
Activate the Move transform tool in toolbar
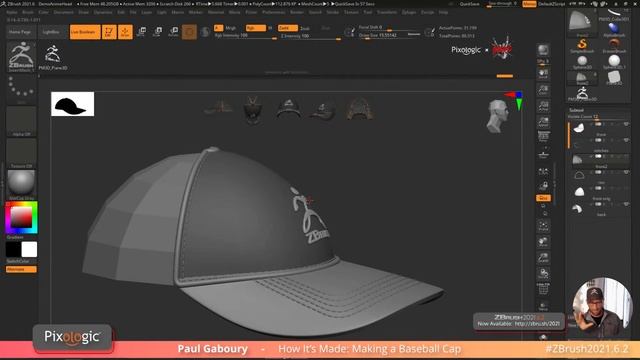point(142,32)
